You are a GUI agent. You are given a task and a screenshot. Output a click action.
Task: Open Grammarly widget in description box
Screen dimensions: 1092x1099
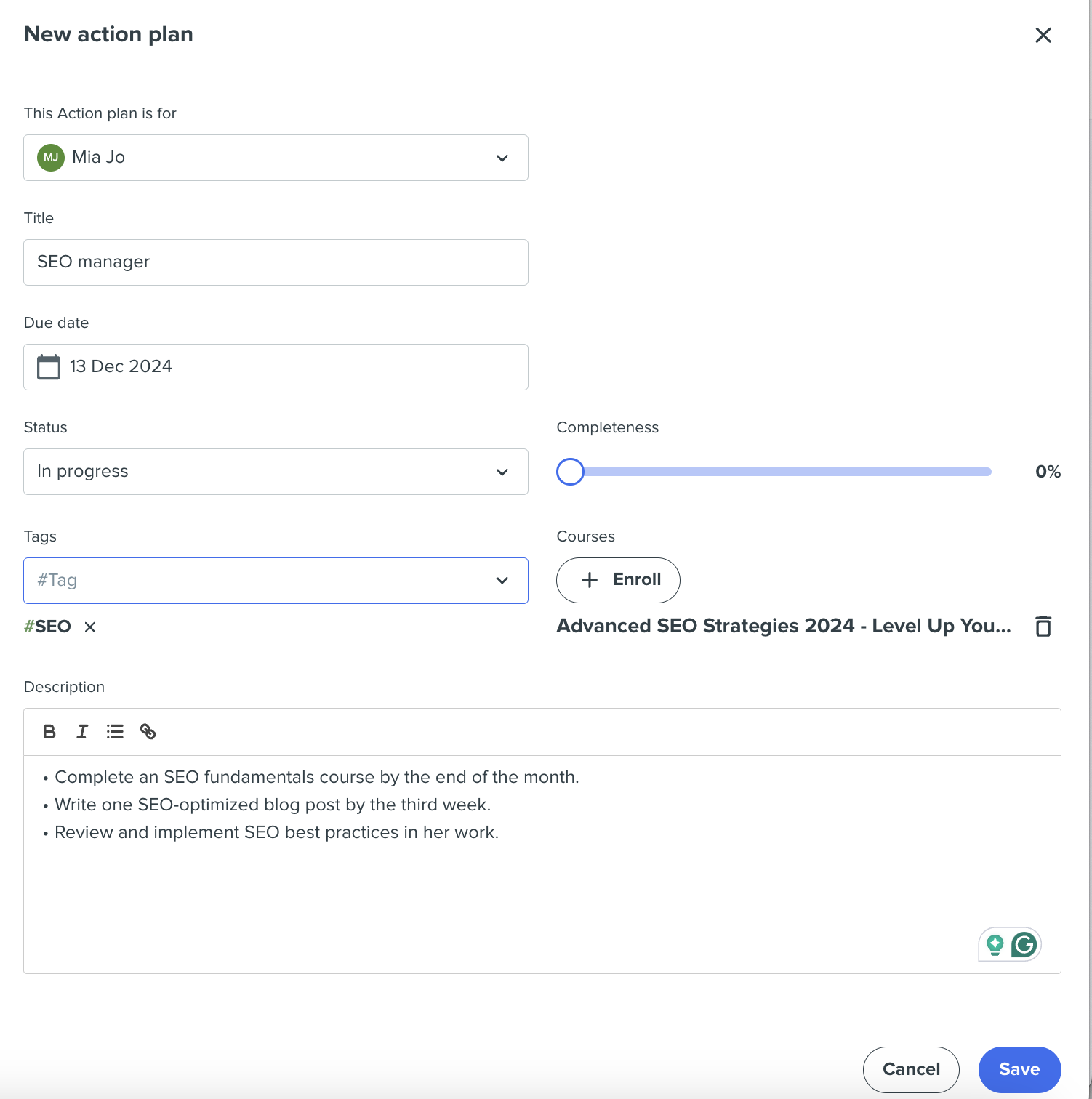click(1024, 945)
